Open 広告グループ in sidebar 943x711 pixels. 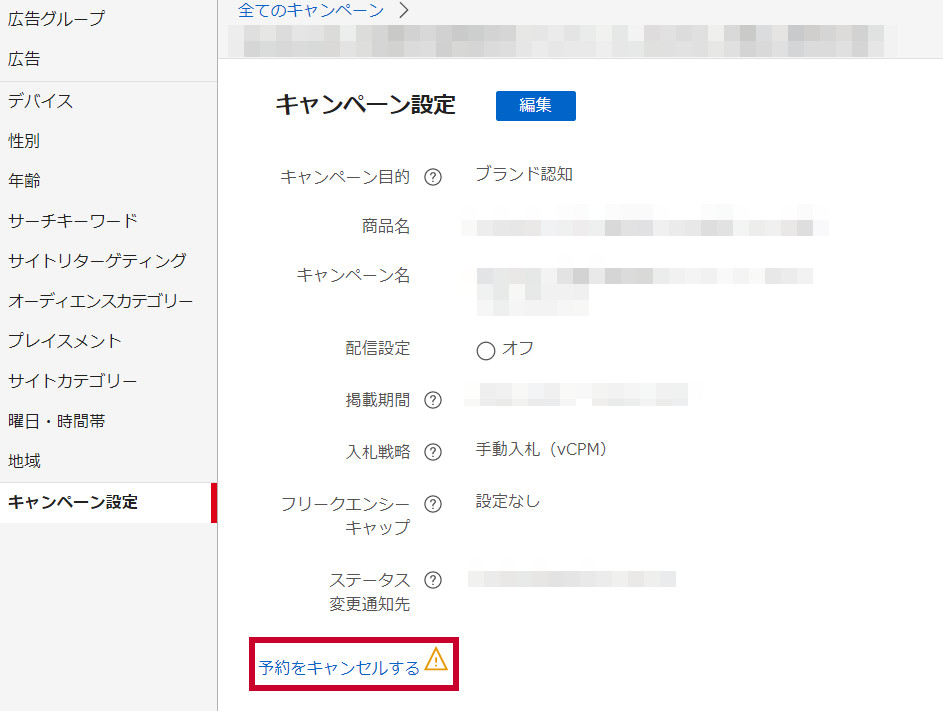[56, 18]
